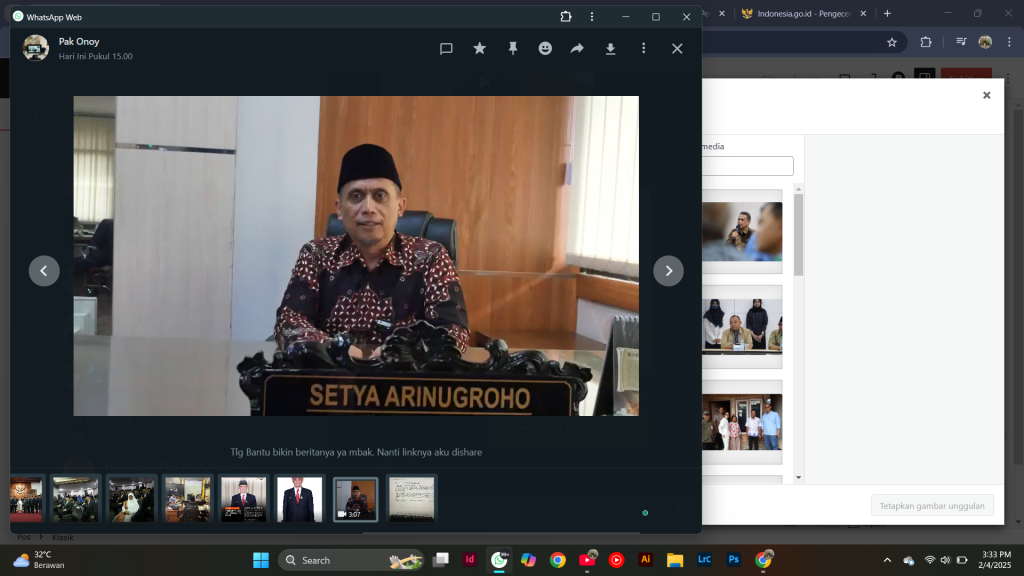The image size is (1024, 576).
Task: Select the 3:07 video thumbnail
Action: coord(355,500)
